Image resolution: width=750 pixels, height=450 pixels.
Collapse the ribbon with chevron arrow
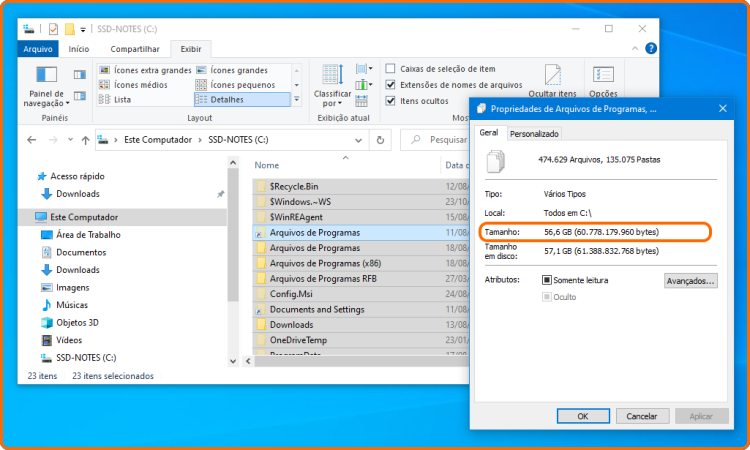[x=635, y=48]
